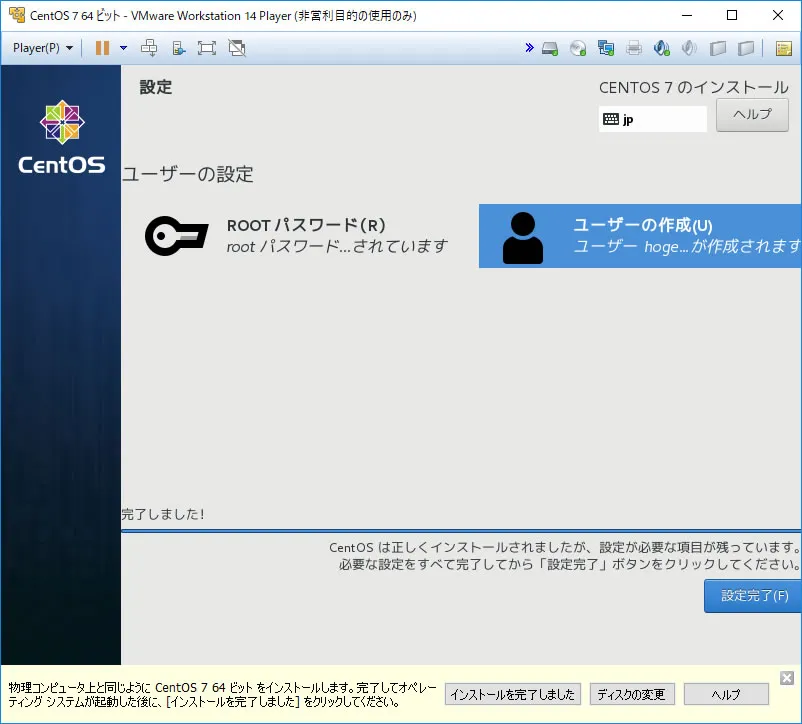Minimize the VMware Player window
This screenshot has height=724, width=802.
(x=687, y=15)
